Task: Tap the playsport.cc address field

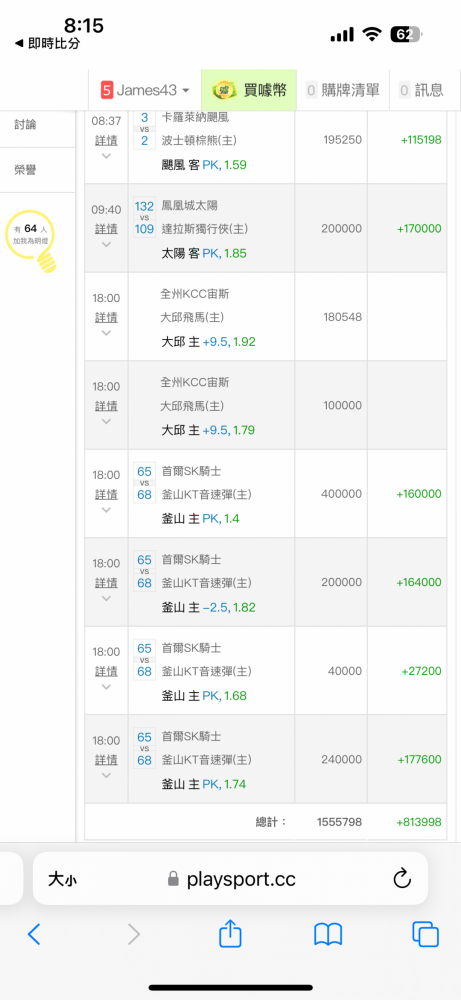Action: (x=230, y=878)
